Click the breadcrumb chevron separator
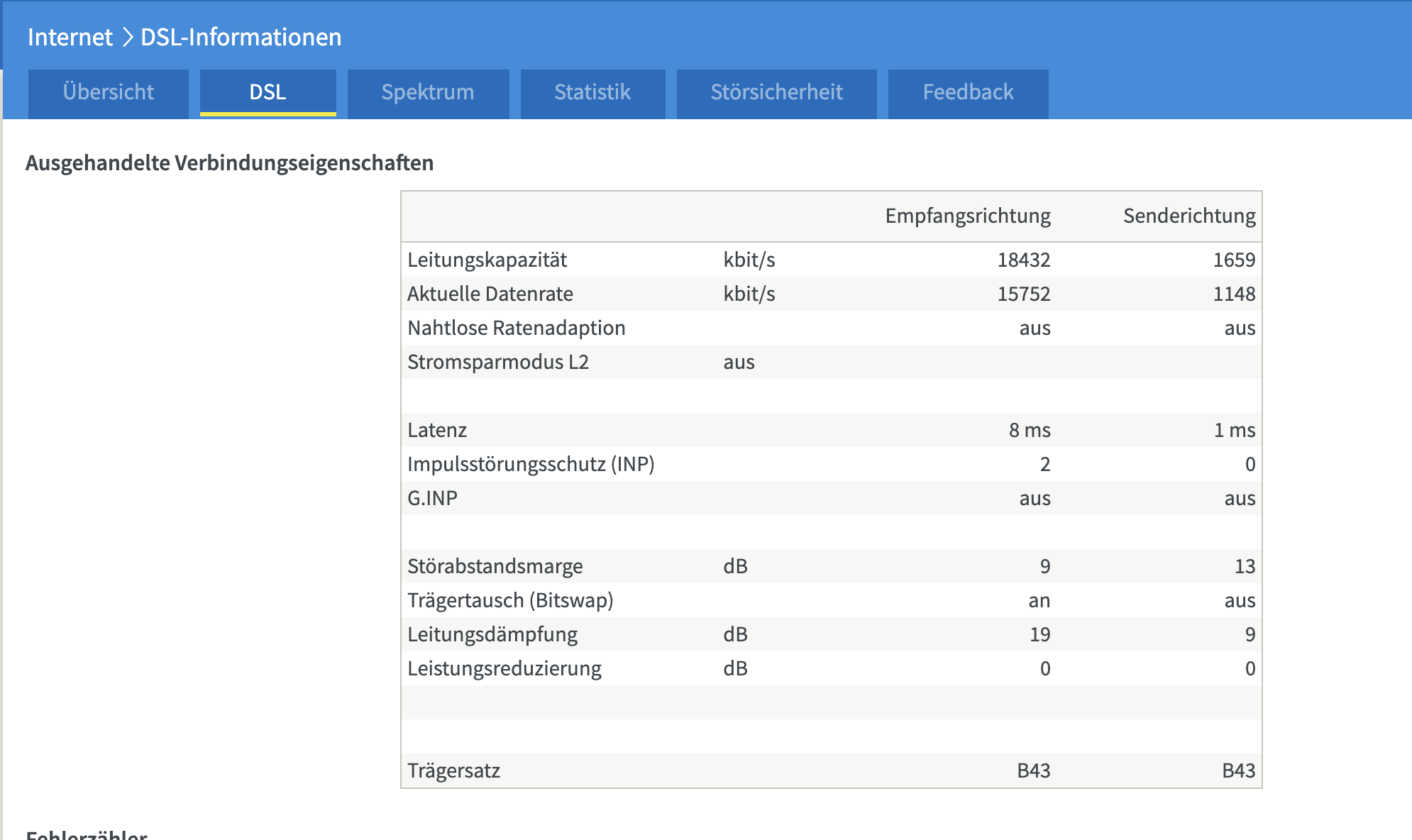1412x840 pixels. click(x=128, y=37)
